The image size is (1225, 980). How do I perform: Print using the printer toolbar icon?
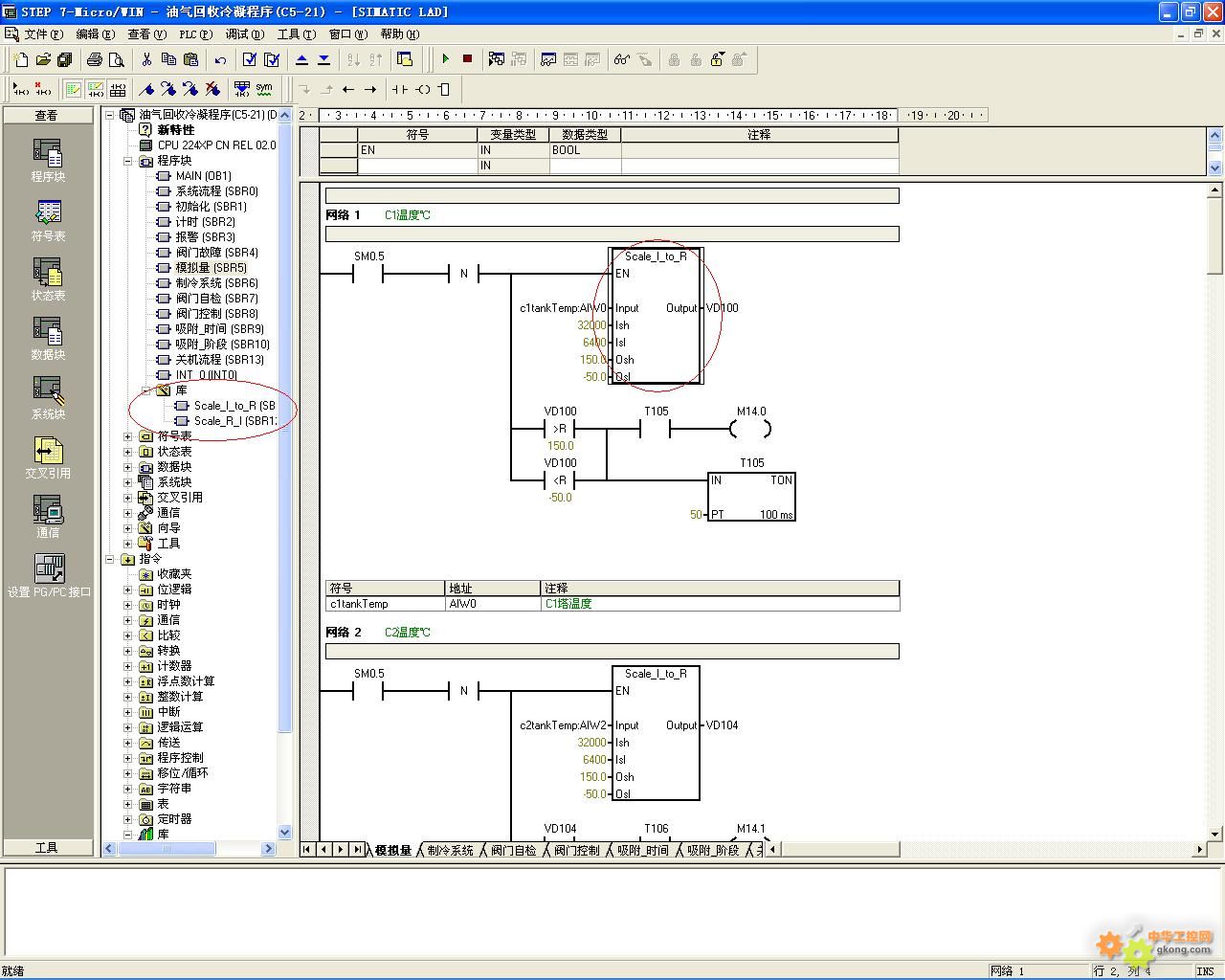tap(95, 59)
